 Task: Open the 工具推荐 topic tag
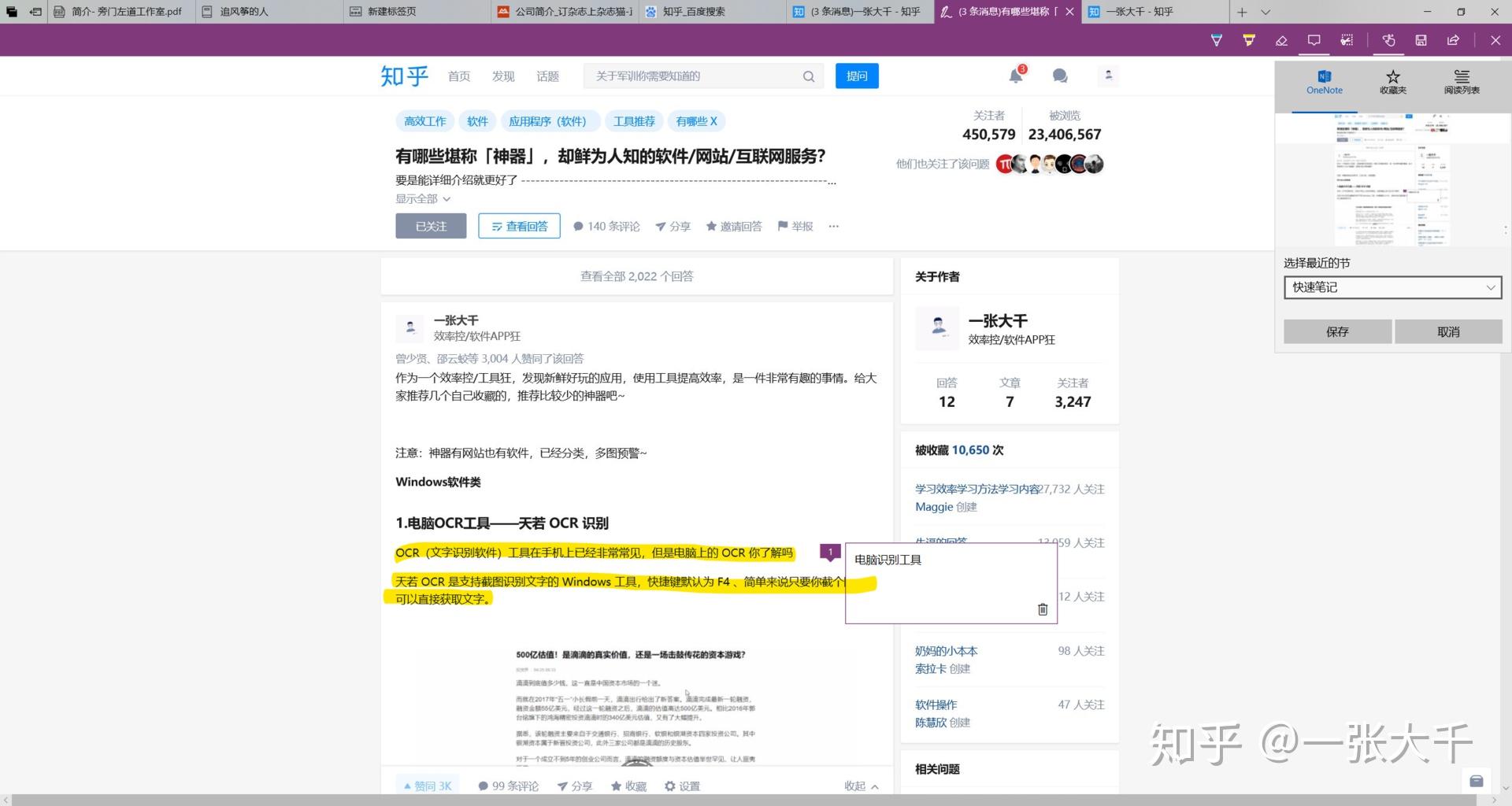634,121
